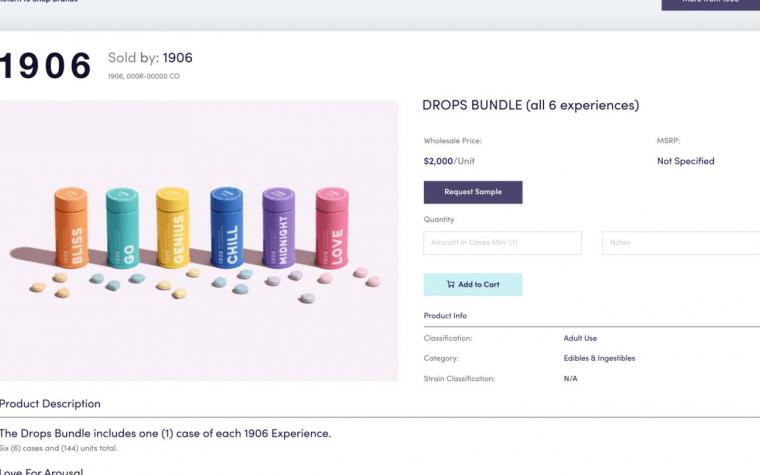Select the Product Description section heading
The height and width of the screenshot is (475, 760).
50,404
